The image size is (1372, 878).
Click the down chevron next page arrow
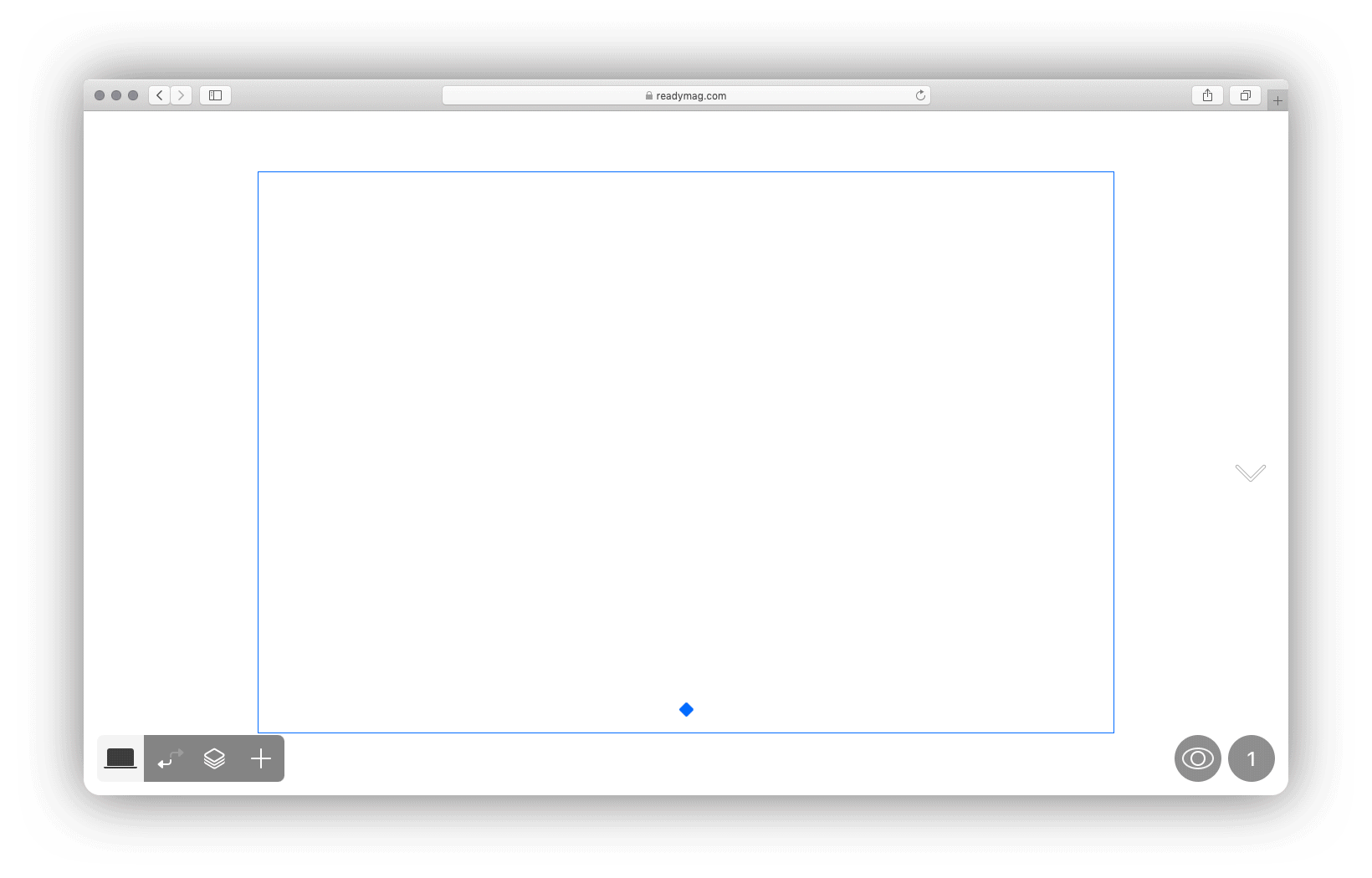click(x=1251, y=472)
